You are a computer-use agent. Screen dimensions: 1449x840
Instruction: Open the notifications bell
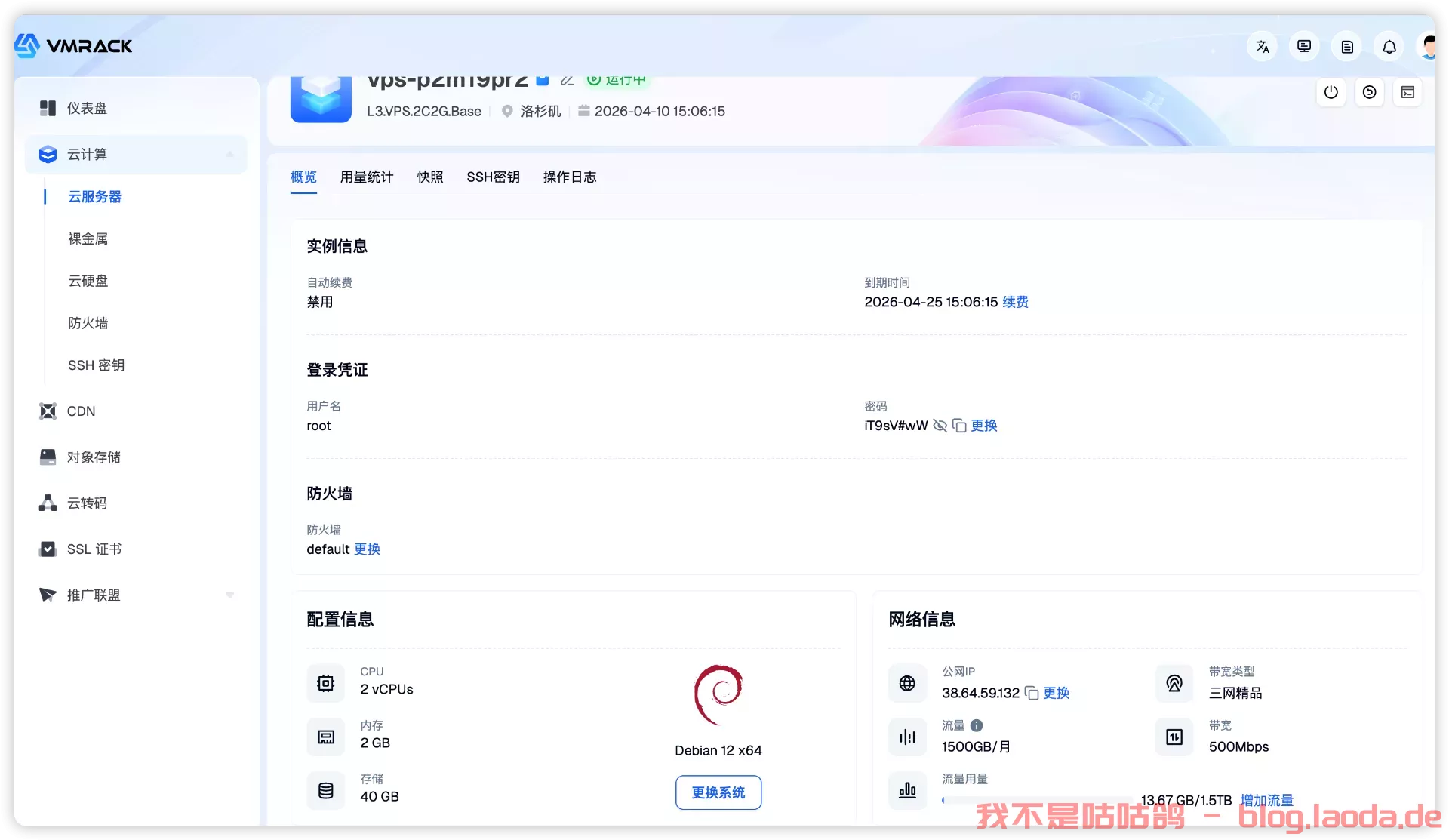click(1389, 46)
